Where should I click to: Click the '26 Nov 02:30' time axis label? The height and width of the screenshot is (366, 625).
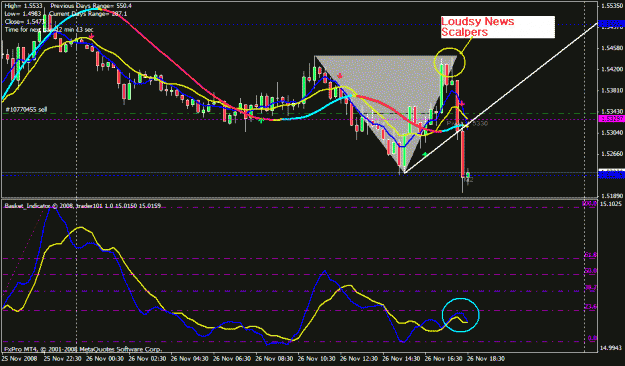point(147,358)
